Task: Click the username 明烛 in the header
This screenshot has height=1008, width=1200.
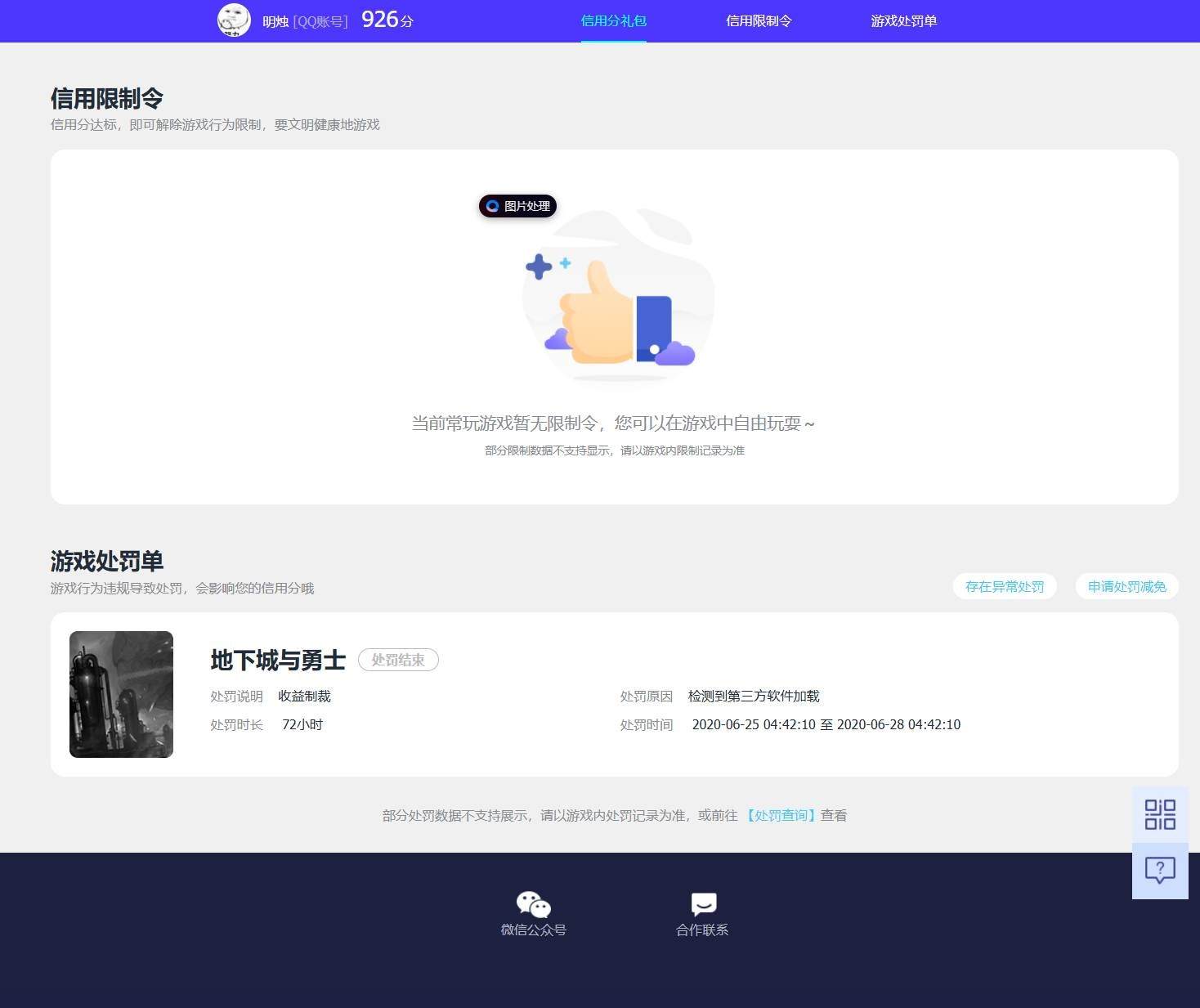Action: click(275, 22)
